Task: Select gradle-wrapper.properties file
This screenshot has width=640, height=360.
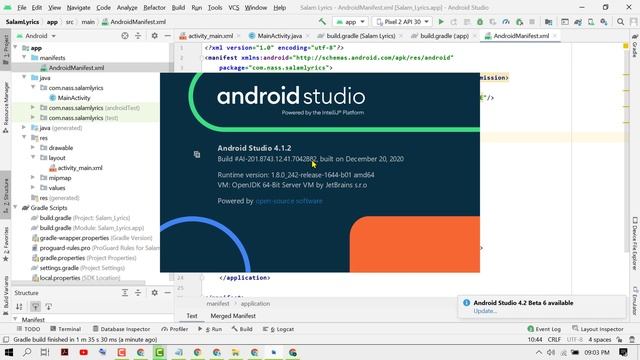Action: (x=74, y=238)
